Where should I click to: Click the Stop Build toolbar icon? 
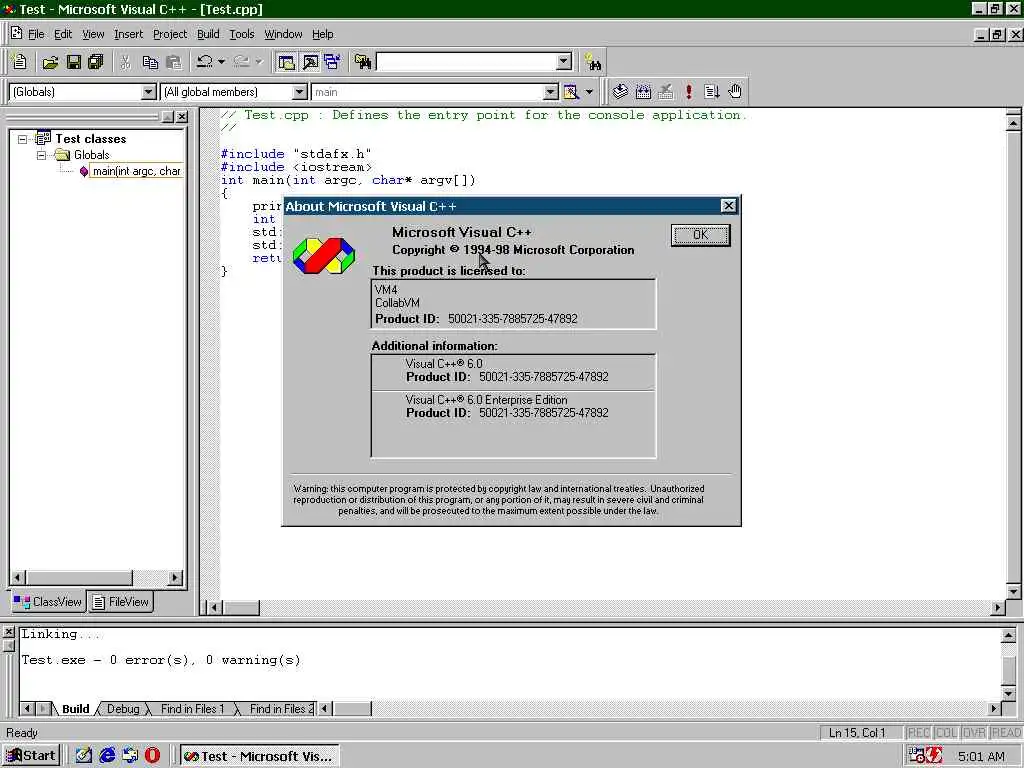[x=665, y=92]
